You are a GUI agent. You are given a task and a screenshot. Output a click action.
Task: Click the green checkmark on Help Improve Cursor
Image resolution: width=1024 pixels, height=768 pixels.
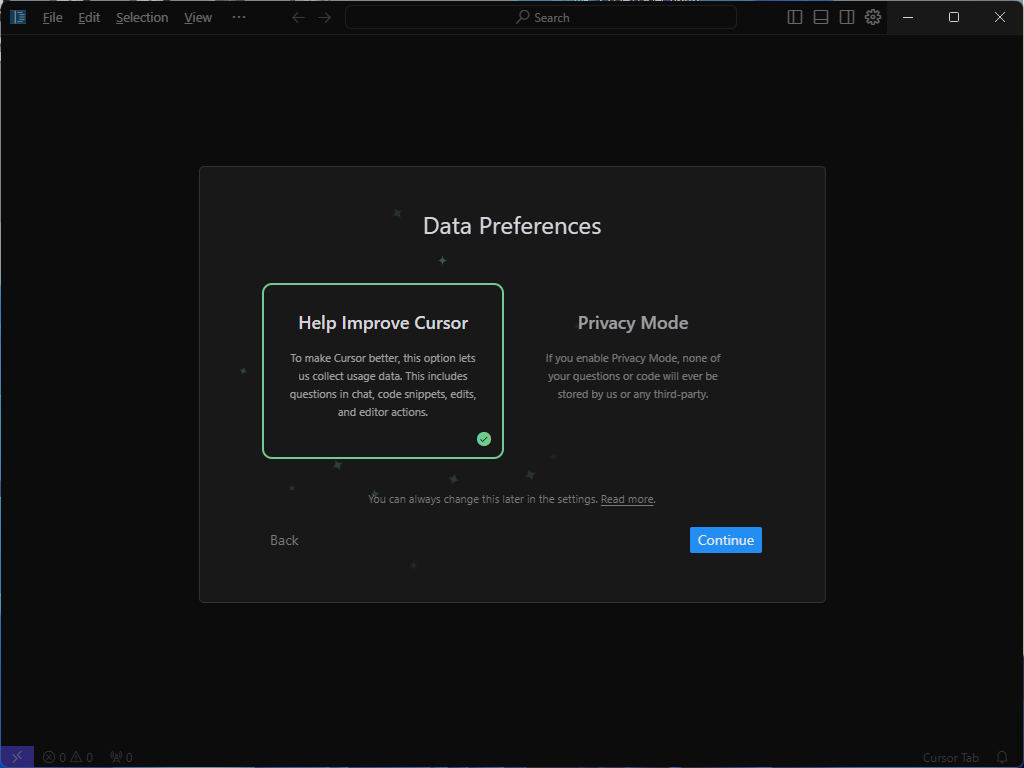[x=484, y=439]
